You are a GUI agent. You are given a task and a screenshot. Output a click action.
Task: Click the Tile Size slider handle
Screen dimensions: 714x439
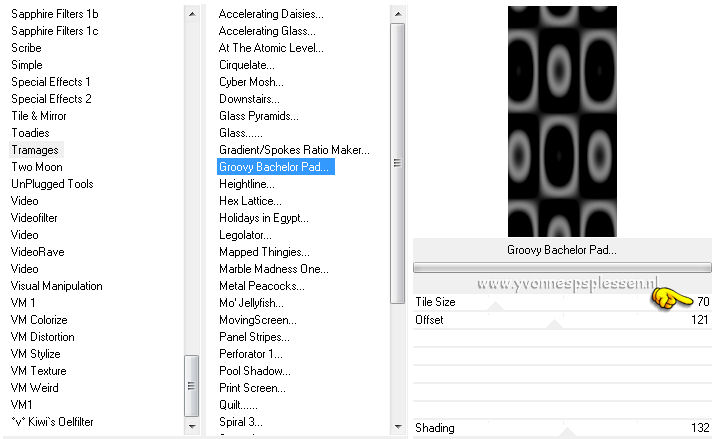pyautogui.click(x=496, y=306)
